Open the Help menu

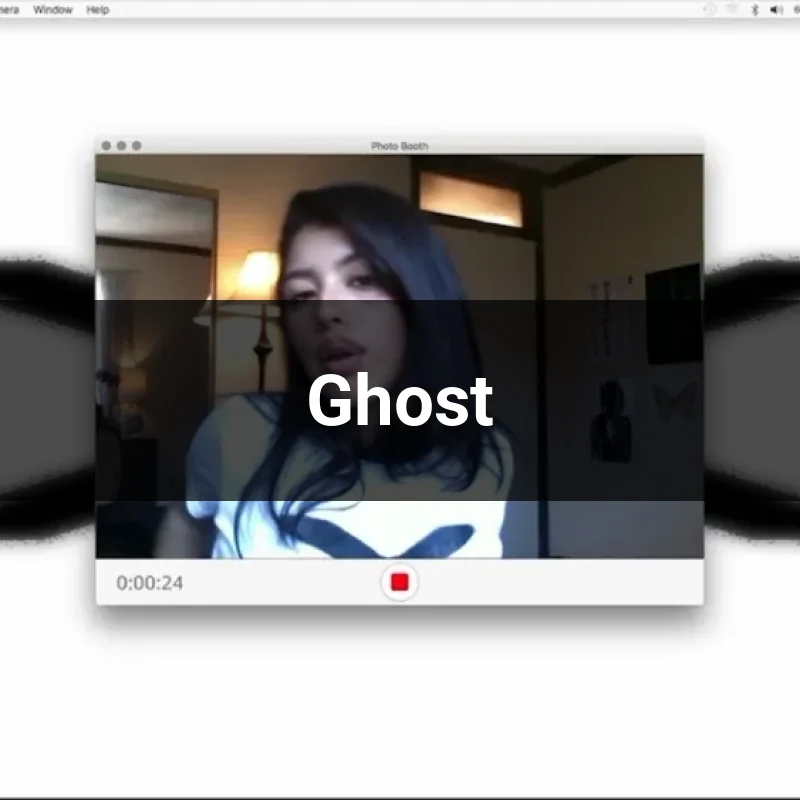tap(97, 10)
